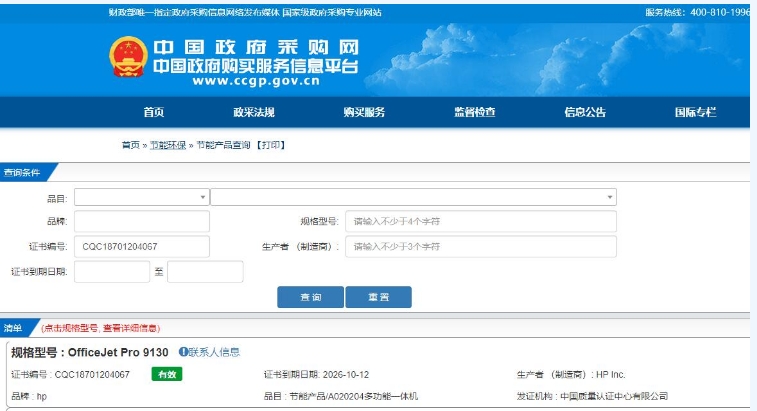Focus the 生产者（制造商） input field
Image resolution: width=757 pixels, height=411 pixels.
click(481, 246)
